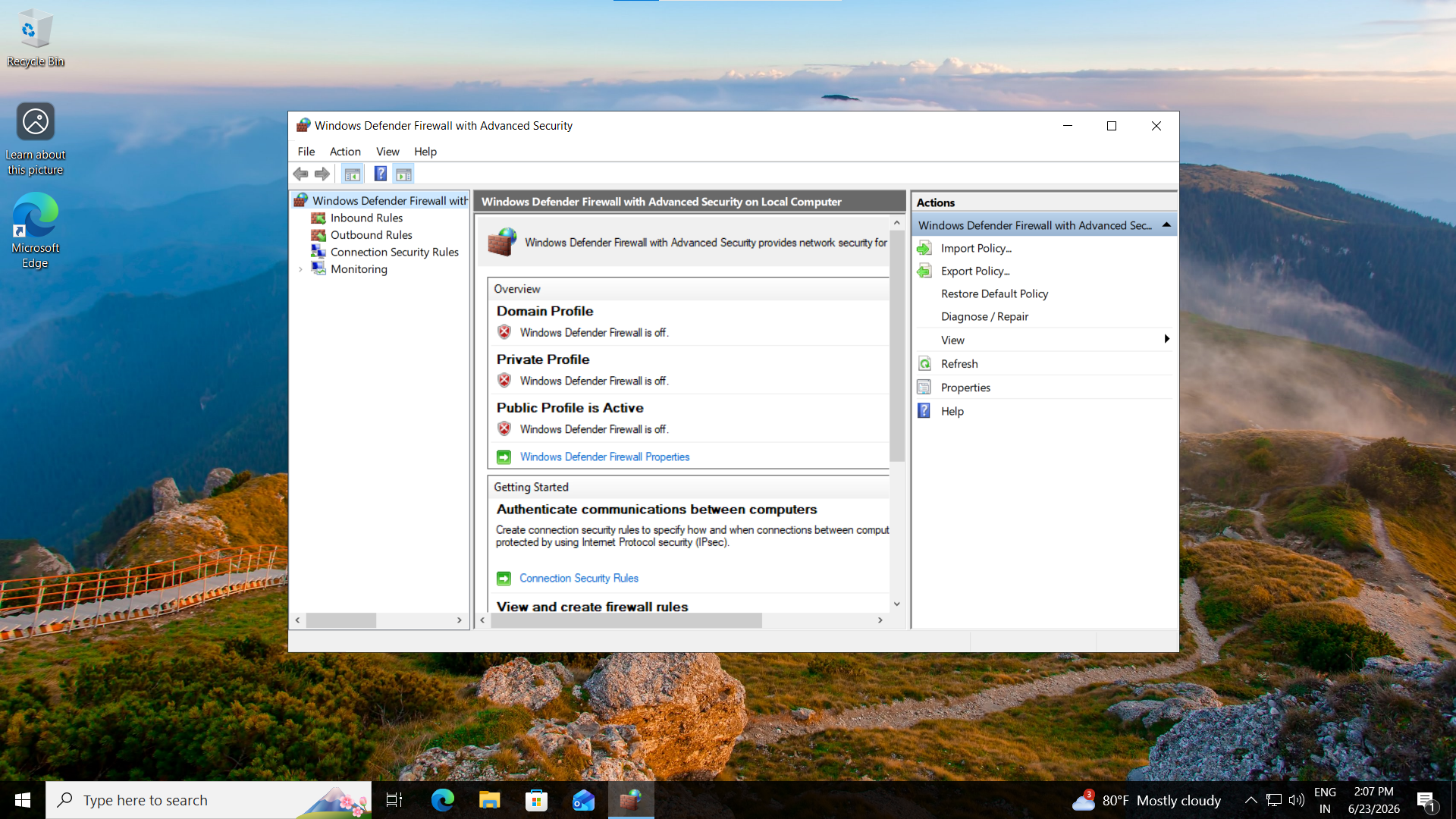The width and height of the screenshot is (1456, 819).
Task: Open the Action menu
Action: (x=345, y=152)
